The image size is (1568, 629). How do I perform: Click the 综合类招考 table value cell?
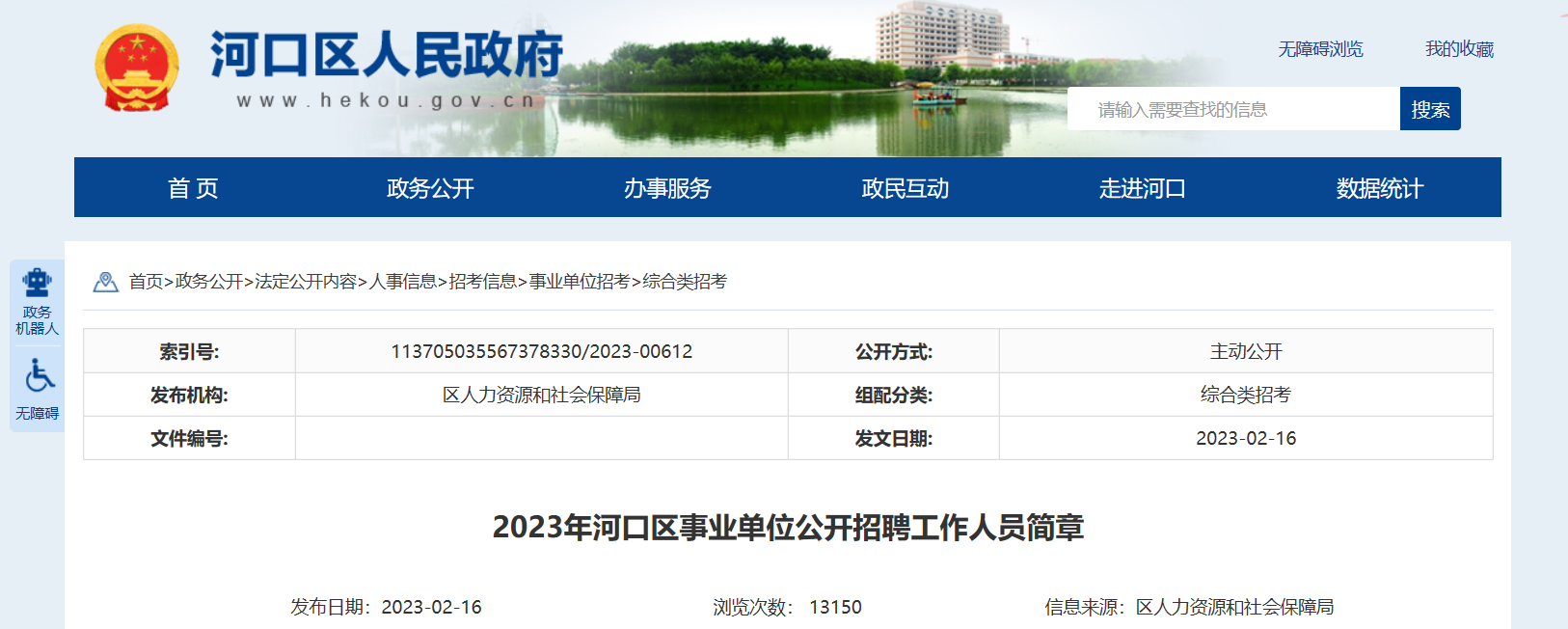point(1246,395)
